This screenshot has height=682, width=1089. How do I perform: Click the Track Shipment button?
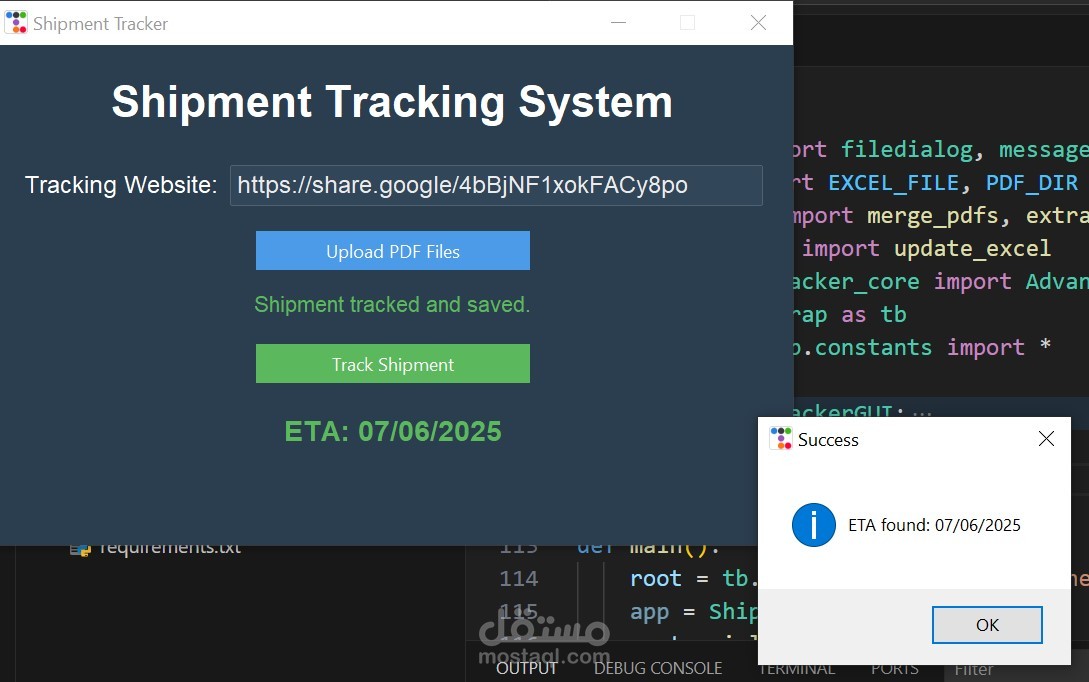392,364
